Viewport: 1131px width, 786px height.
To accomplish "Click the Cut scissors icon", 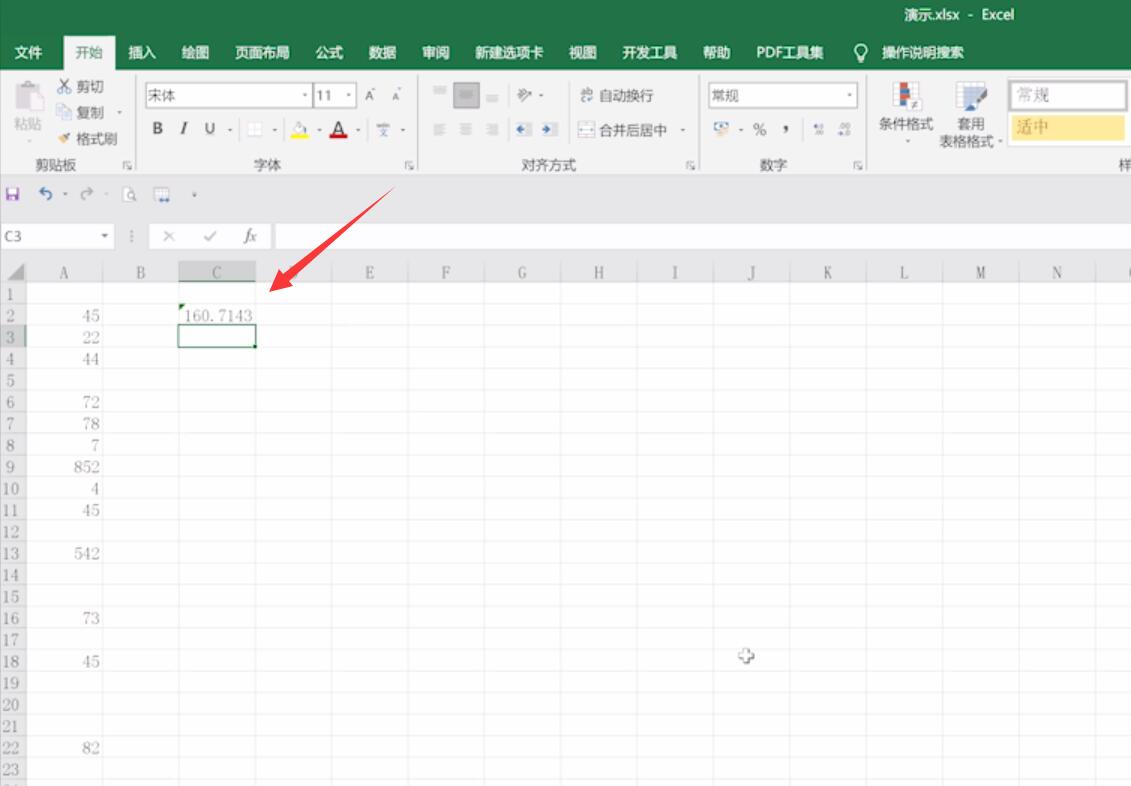I will click(64, 86).
